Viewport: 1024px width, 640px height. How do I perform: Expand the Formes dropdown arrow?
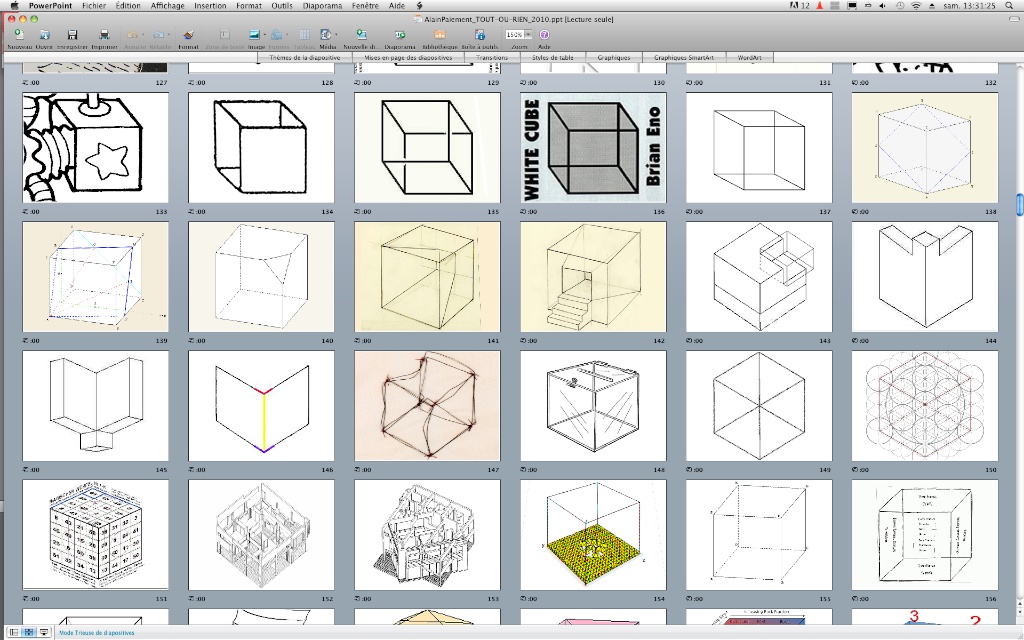coord(287,35)
